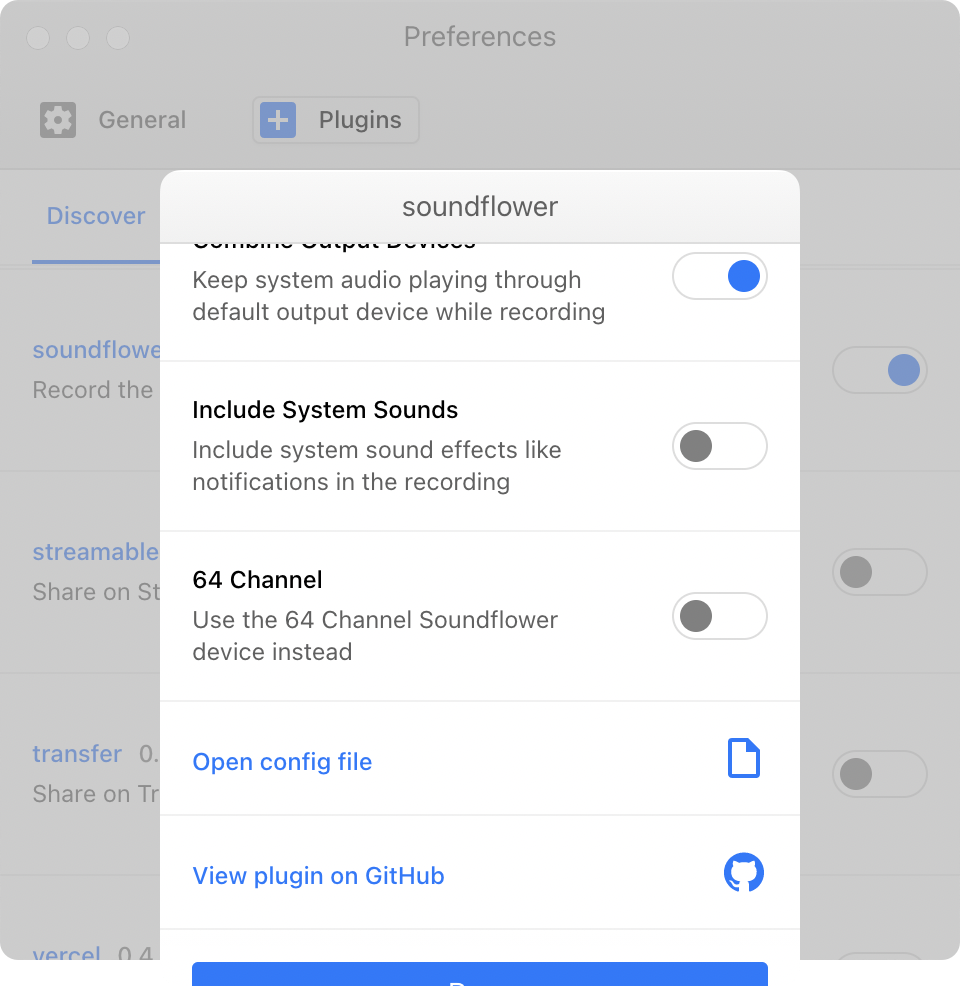960x986 pixels.
Task: Click the soundflower plugin name link
Action: (96, 350)
